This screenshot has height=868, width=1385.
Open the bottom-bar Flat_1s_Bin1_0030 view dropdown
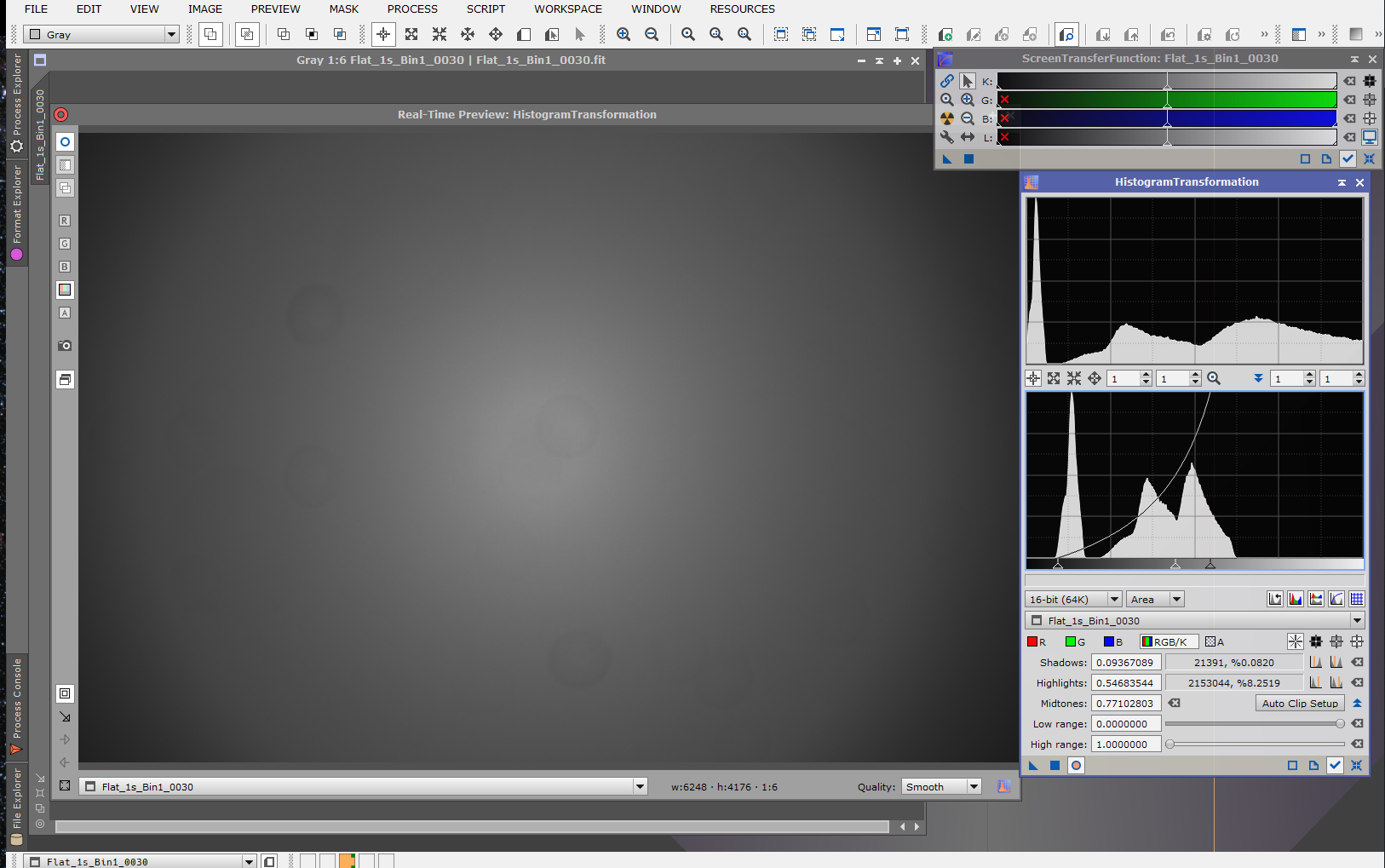(140, 861)
